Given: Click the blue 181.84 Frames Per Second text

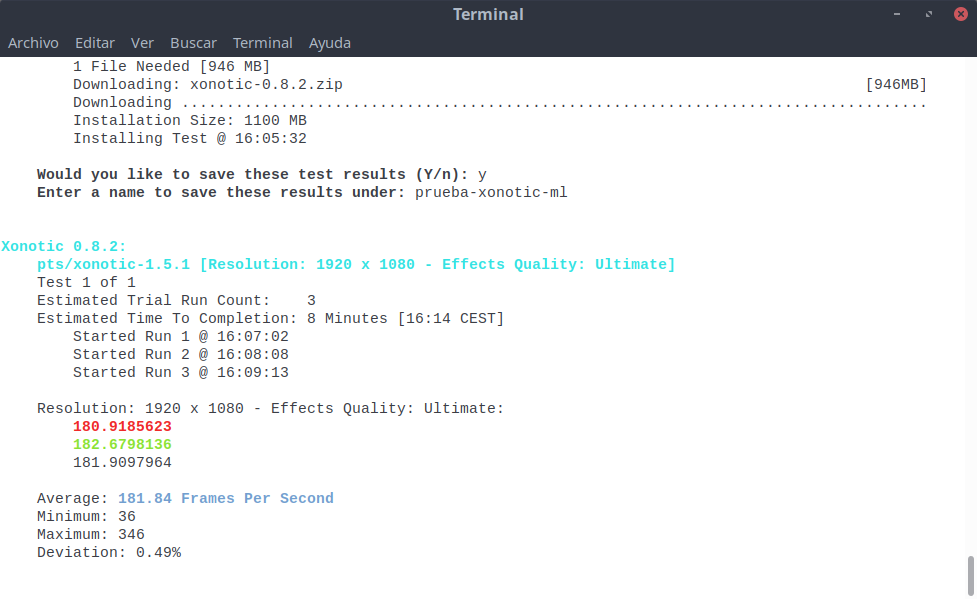Looking at the screenshot, I should pos(225,498).
